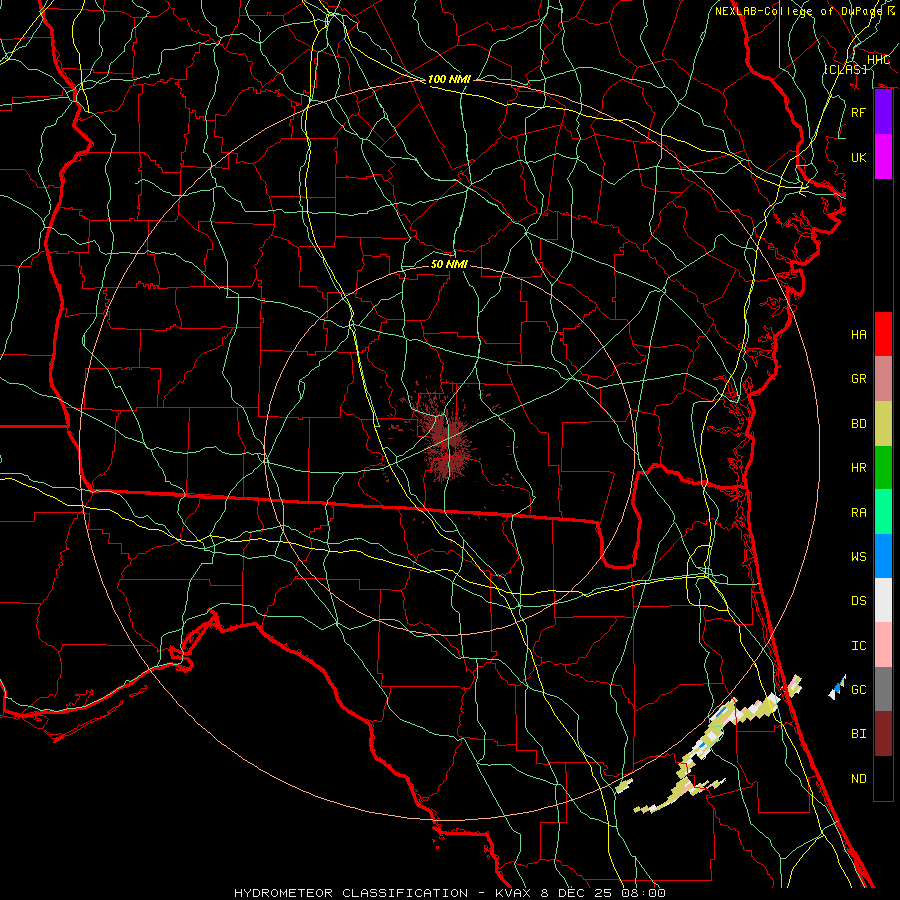Viewport: 900px width, 900px height.
Task: Click the IC light pink legend swatch
Action: point(883,645)
